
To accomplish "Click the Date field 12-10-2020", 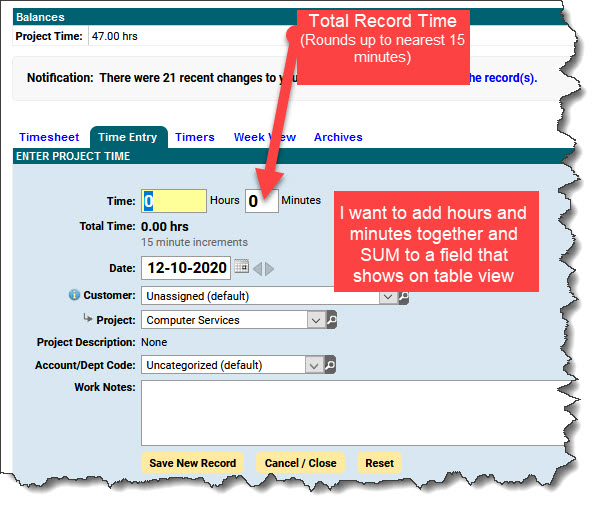I will tap(186, 268).
